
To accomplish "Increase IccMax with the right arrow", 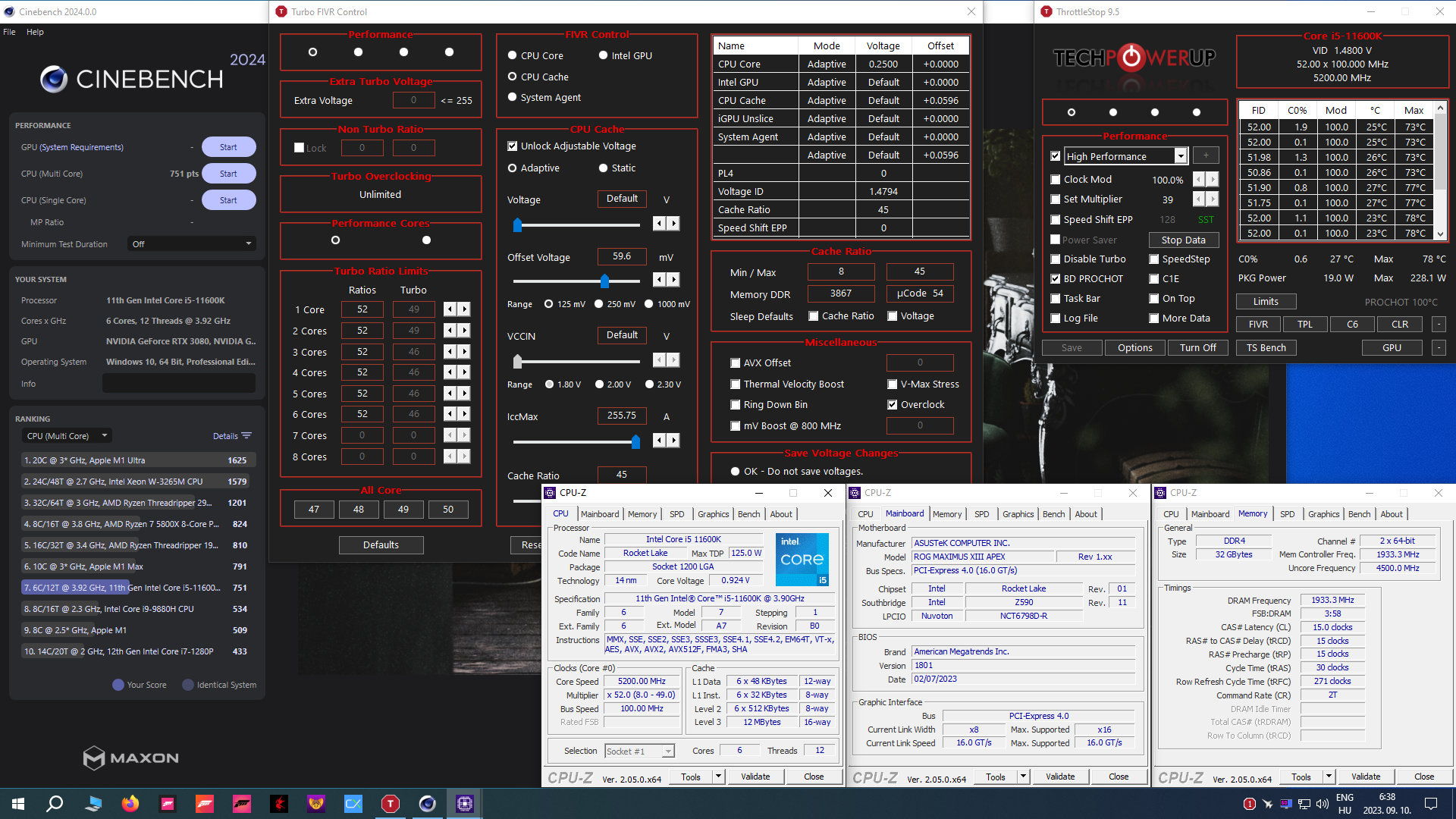I will 673,441.
